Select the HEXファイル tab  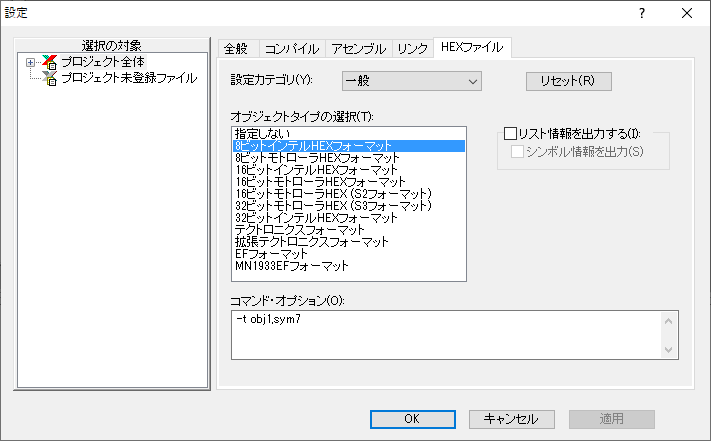point(472,47)
